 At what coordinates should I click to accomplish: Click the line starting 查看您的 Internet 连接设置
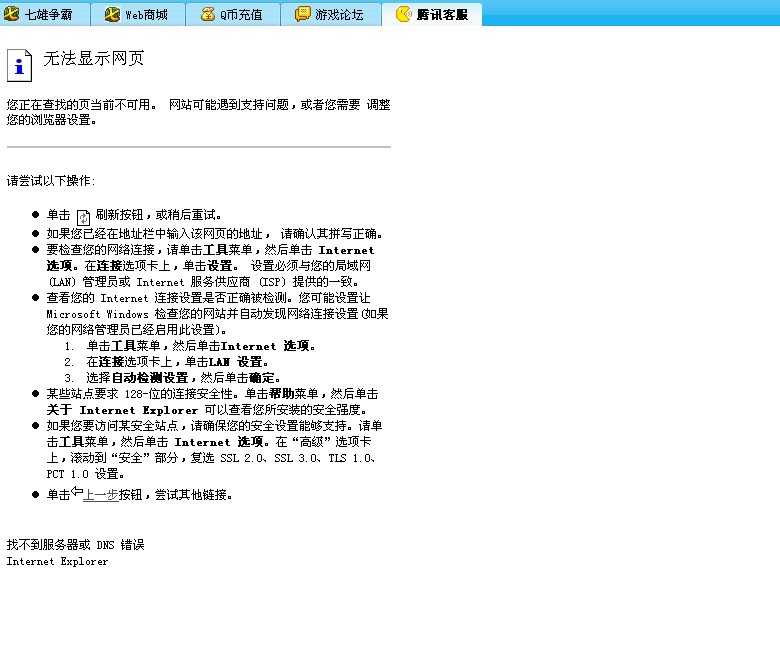pyautogui.click(x=208, y=298)
